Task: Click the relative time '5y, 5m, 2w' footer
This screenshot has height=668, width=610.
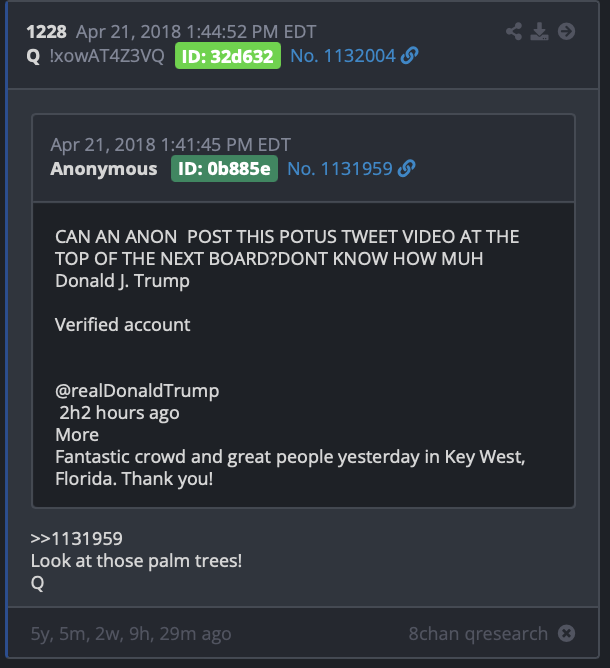Action: click(x=131, y=634)
